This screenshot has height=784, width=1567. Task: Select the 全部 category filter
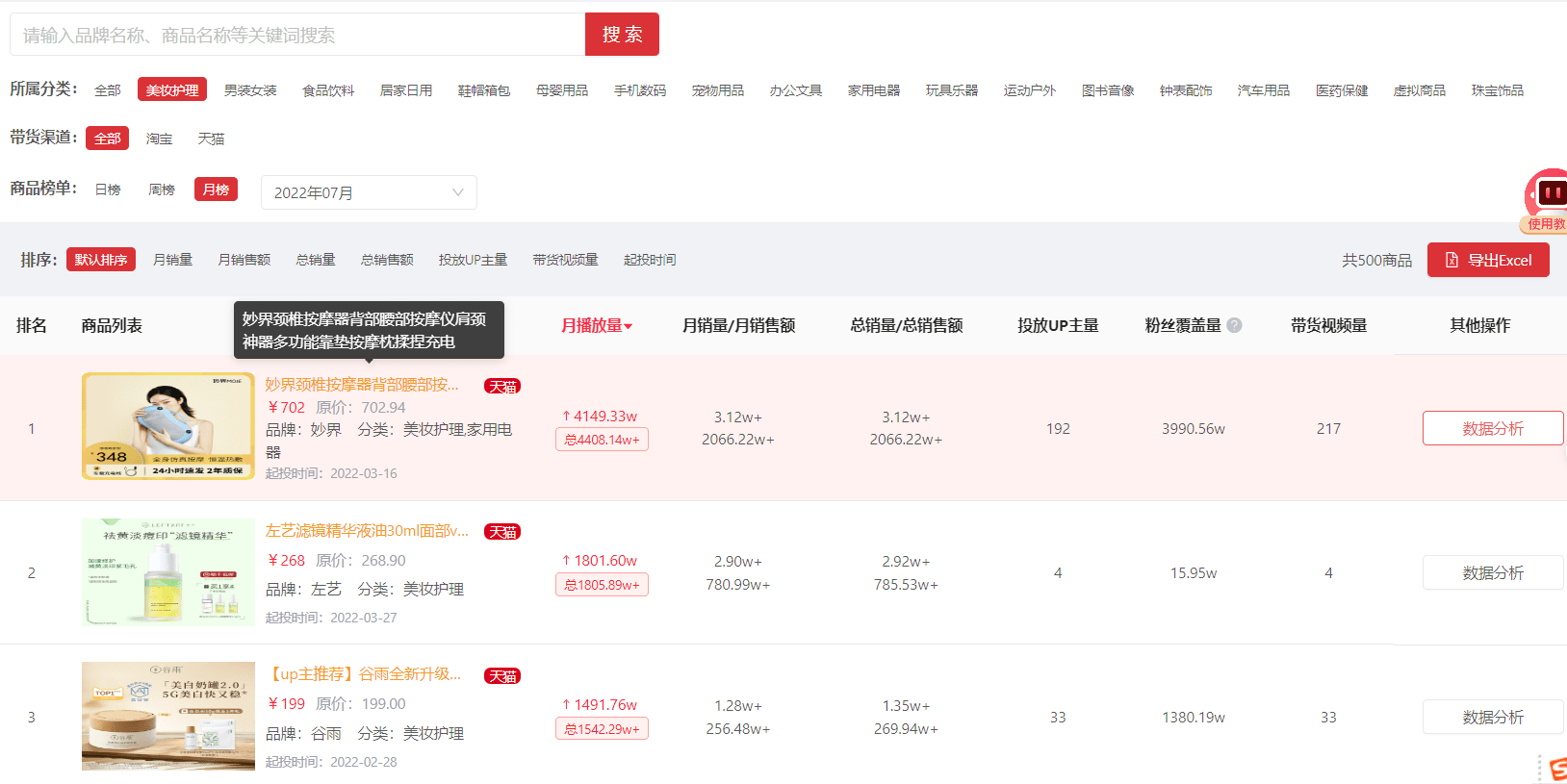click(108, 90)
